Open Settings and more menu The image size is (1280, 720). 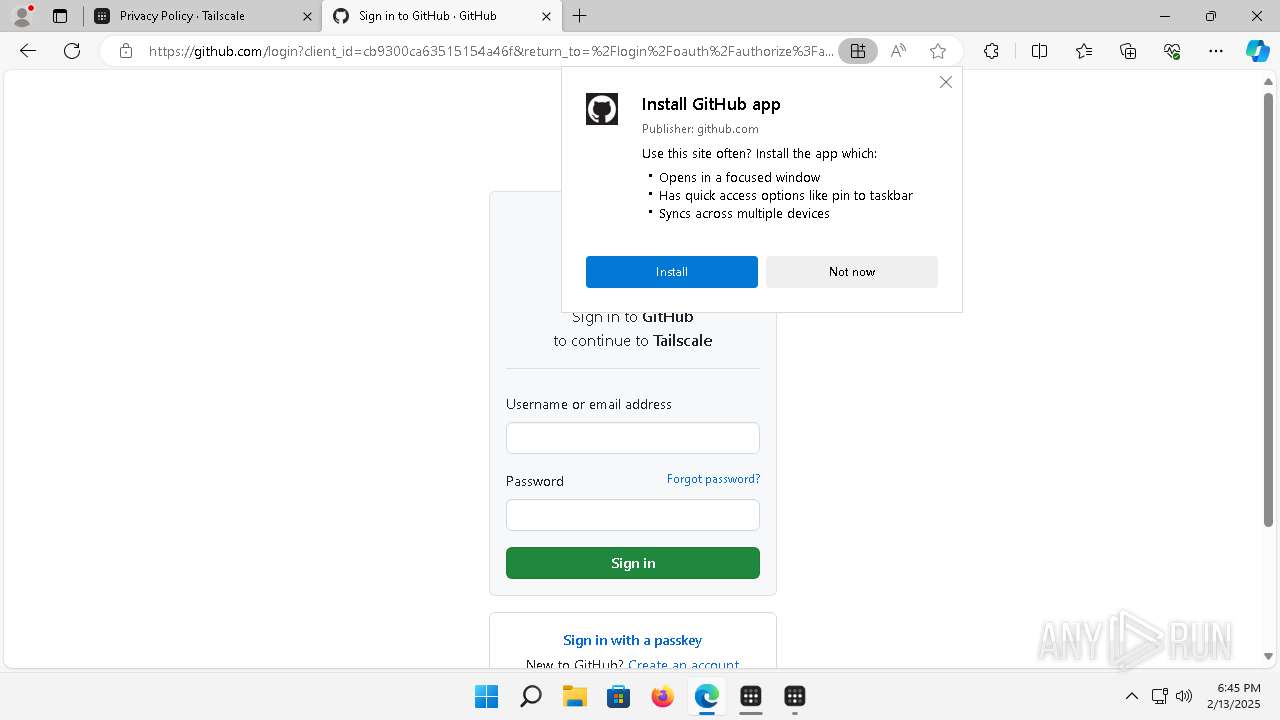coord(1216,51)
